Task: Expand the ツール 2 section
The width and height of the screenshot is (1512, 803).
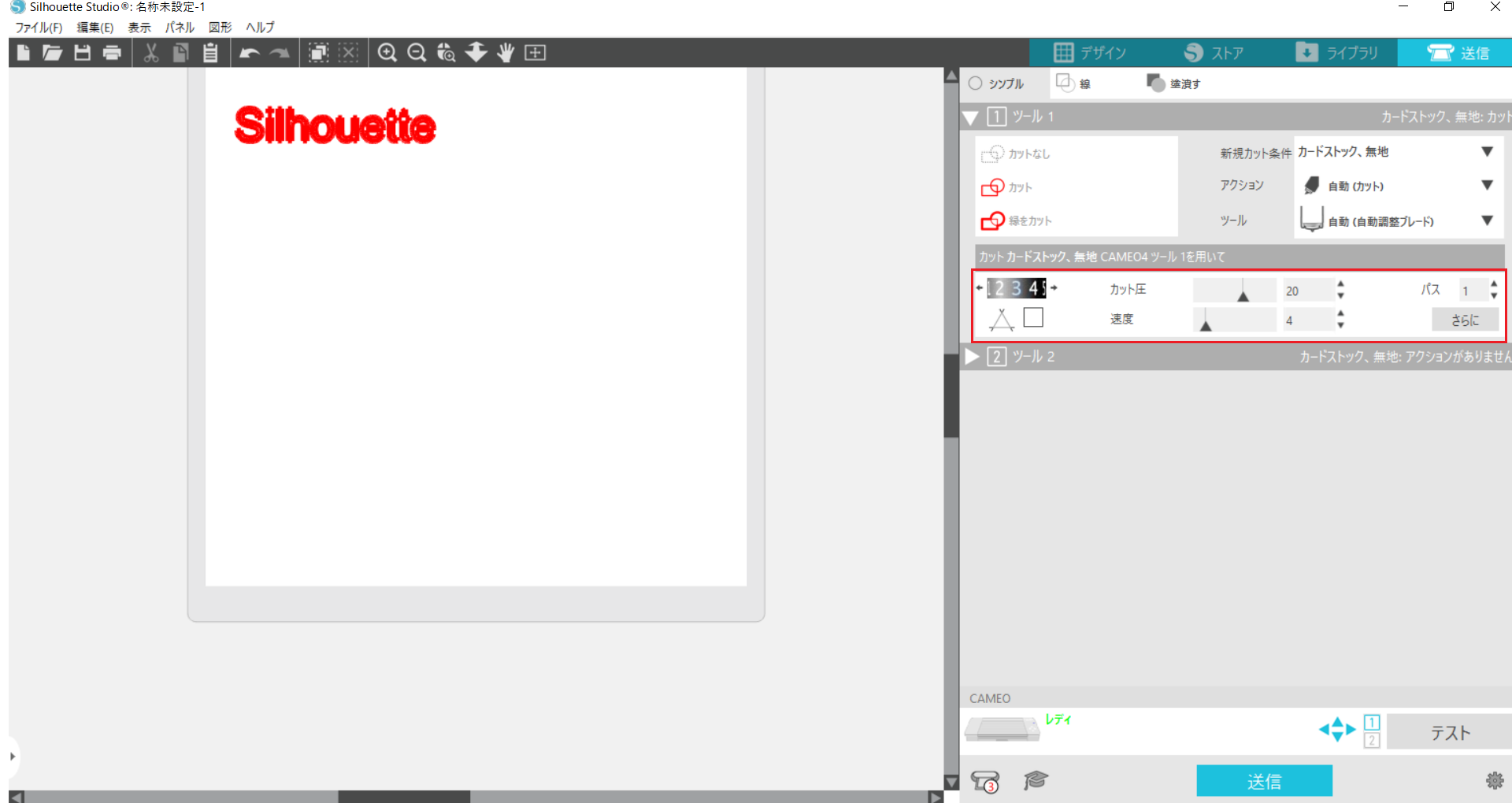Action: click(x=972, y=357)
